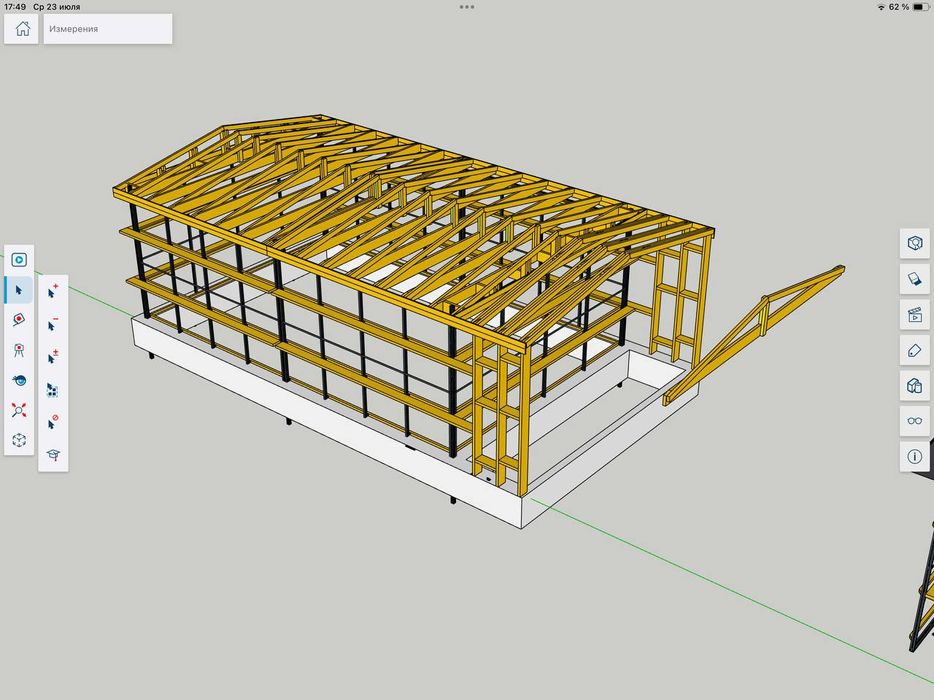Screen dimensions: 934x700
Task: Open the Materials panel icon
Action: pyautogui.click(x=914, y=279)
